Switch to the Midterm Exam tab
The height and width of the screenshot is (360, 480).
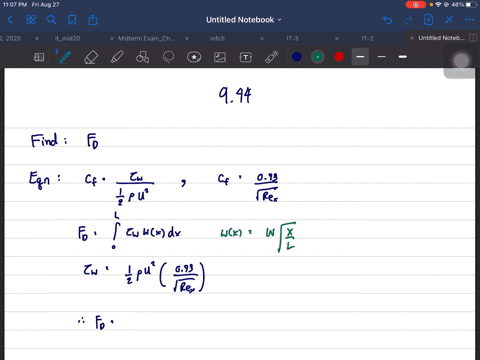(146, 39)
